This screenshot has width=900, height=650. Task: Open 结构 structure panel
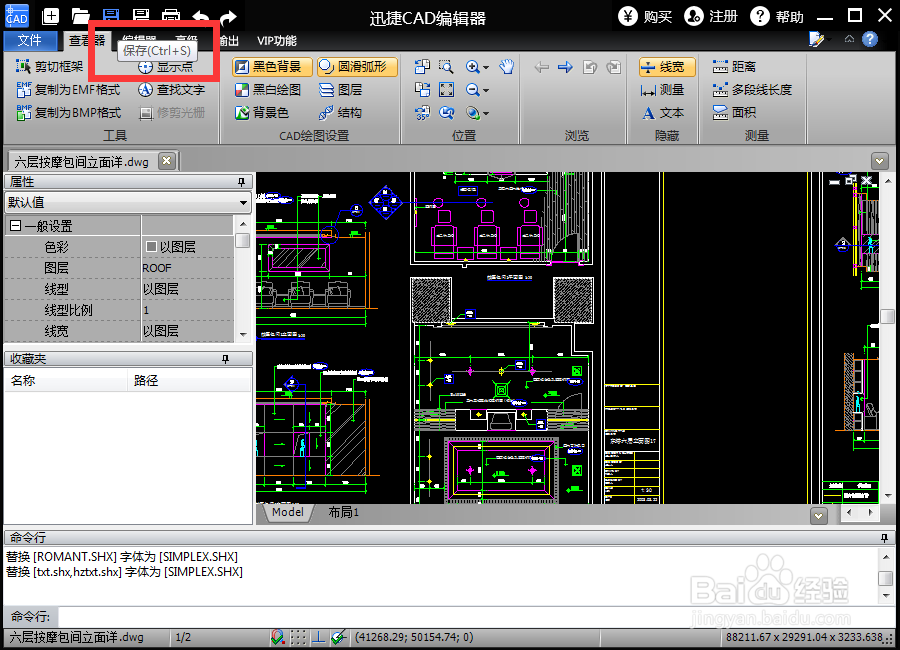click(x=340, y=113)
